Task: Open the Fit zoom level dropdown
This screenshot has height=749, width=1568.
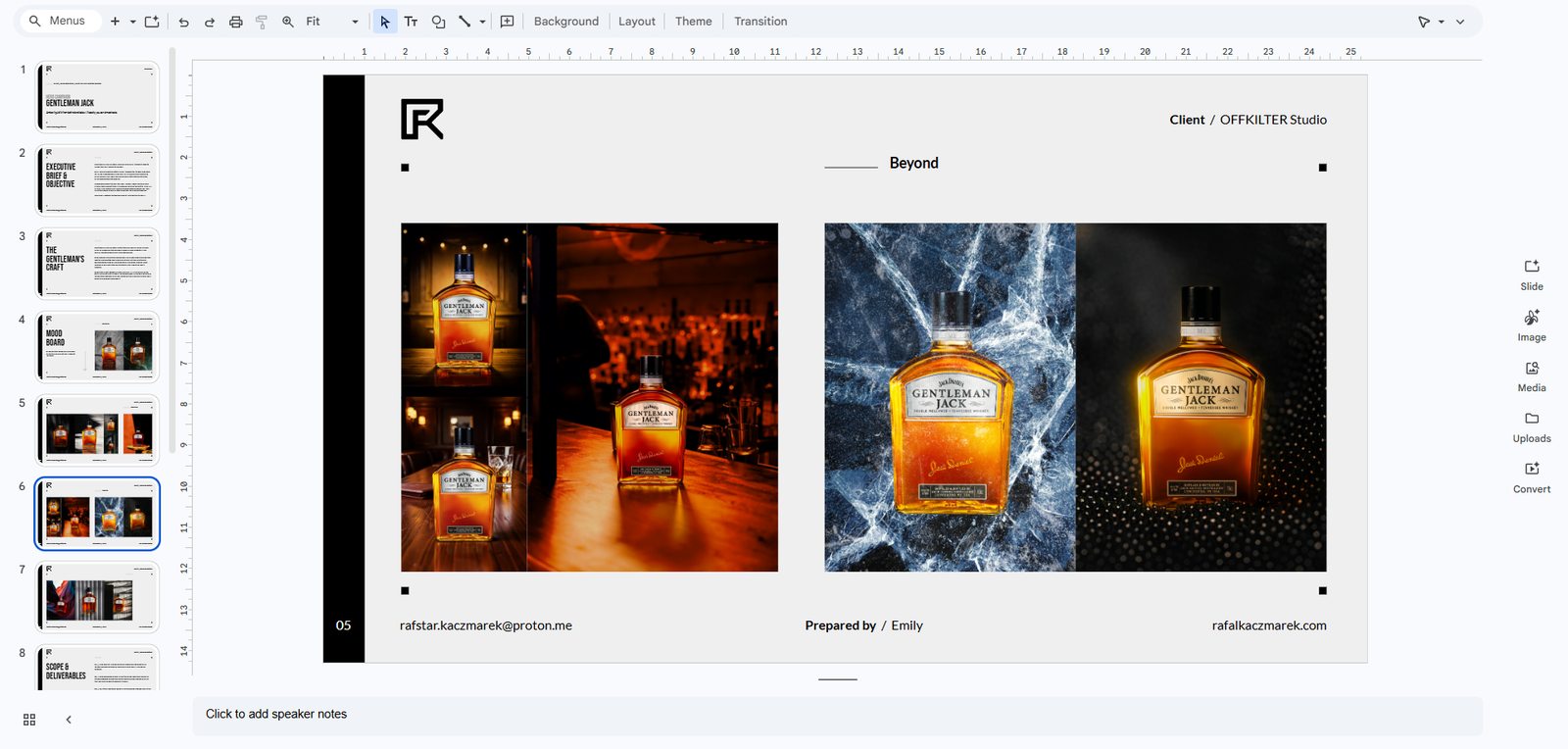Action: tap(332, 22)
